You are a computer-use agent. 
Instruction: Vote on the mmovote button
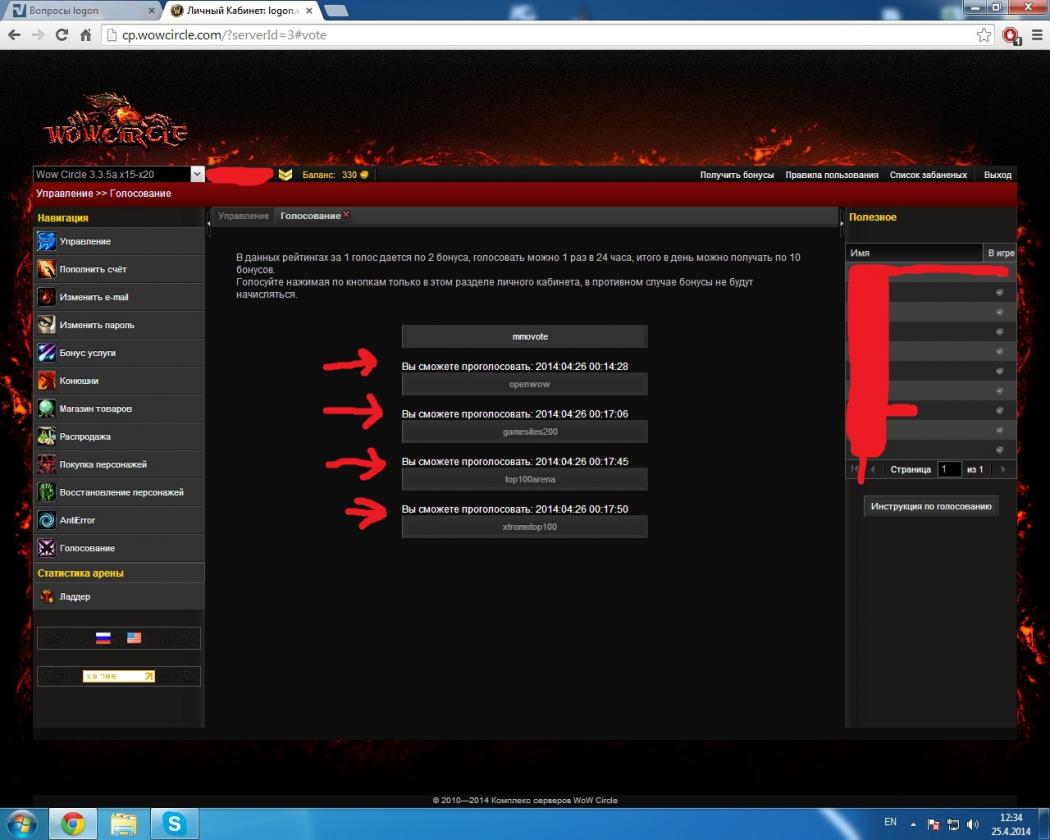tap(524, 337)
